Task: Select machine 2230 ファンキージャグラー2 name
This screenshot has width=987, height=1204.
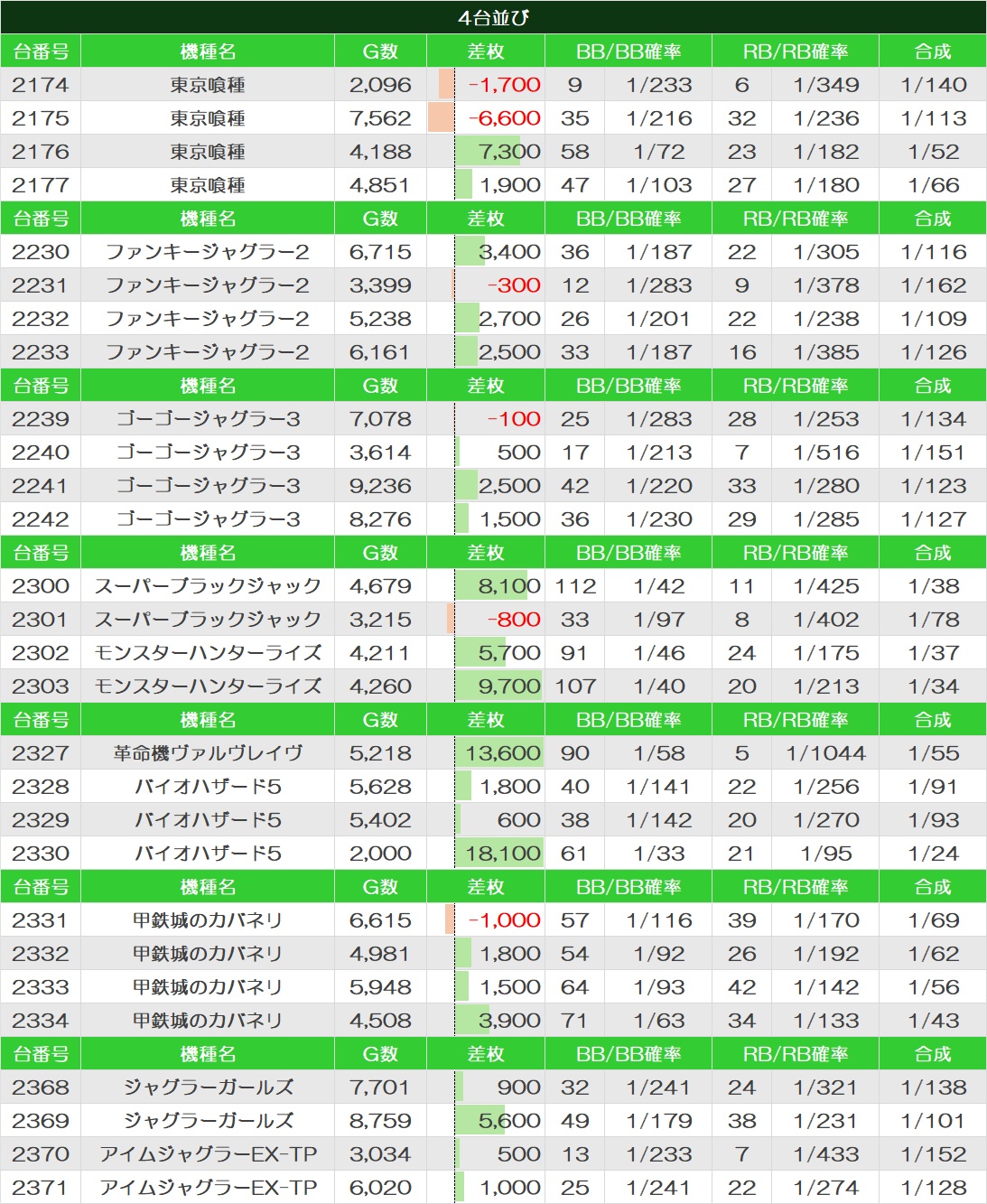Action: (x=208, y=252)
